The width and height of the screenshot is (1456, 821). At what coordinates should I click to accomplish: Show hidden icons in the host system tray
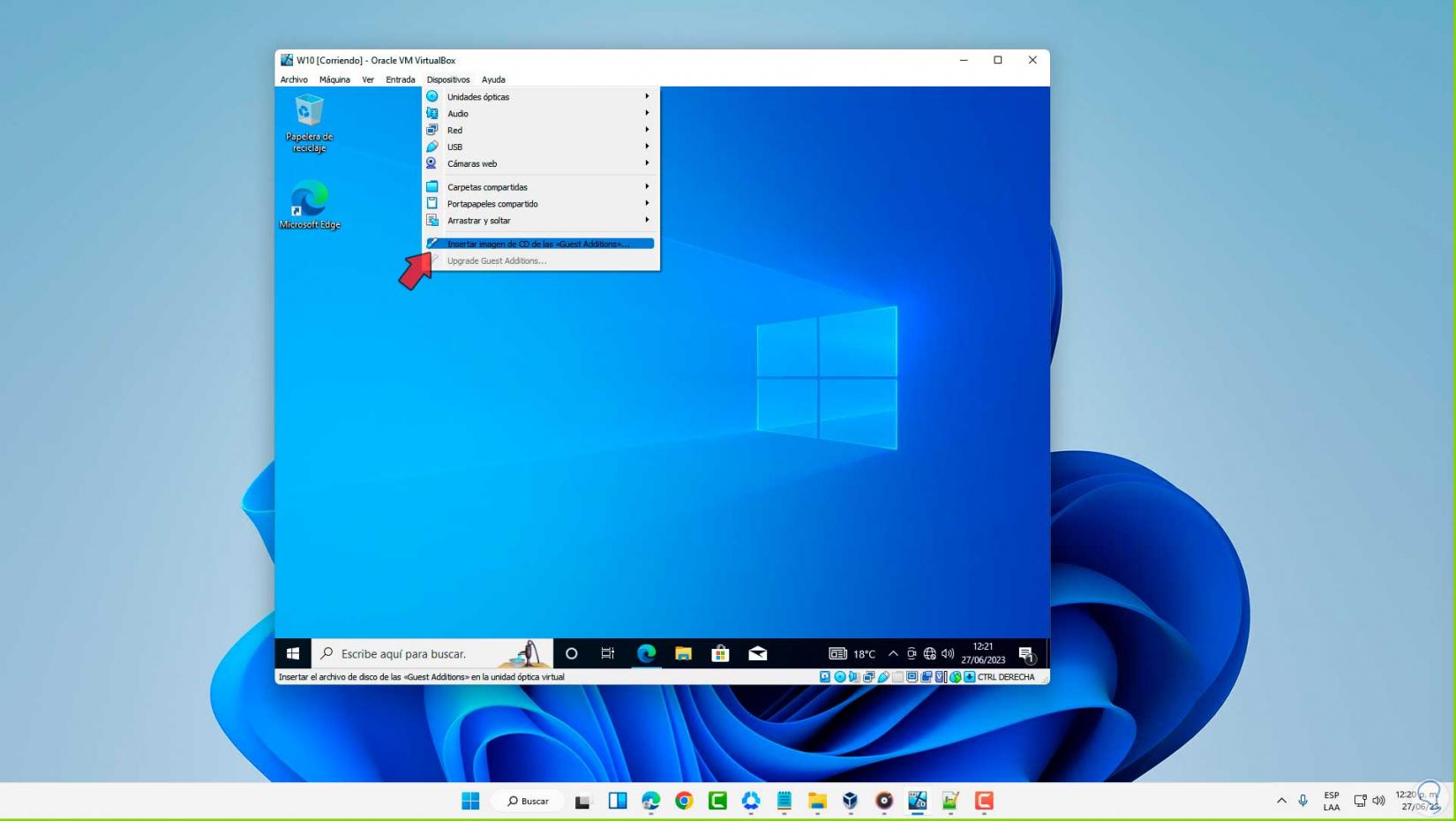[1281, 802]
